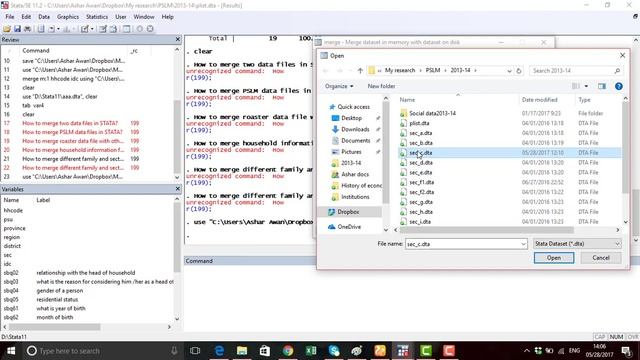Screen dimensions: 640x360
Task: Click the Break (stop) toolbar icon
Action: (150, 29)
